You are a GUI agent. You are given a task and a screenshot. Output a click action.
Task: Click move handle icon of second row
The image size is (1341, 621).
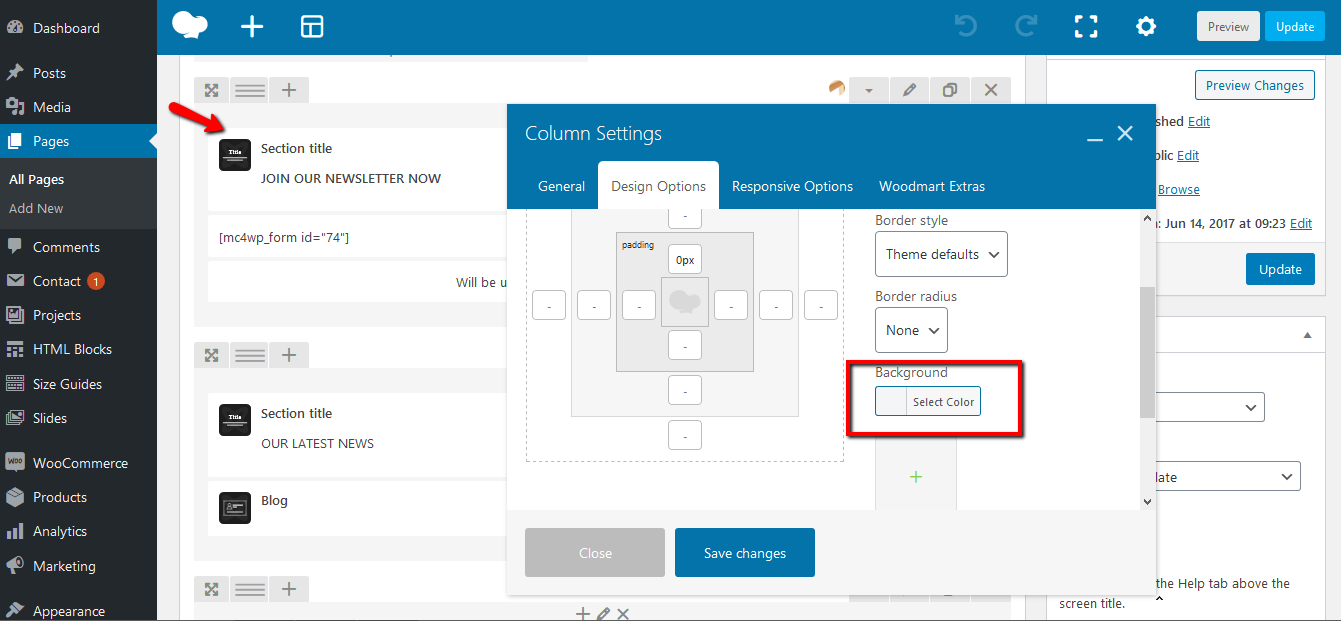point(212,355)
